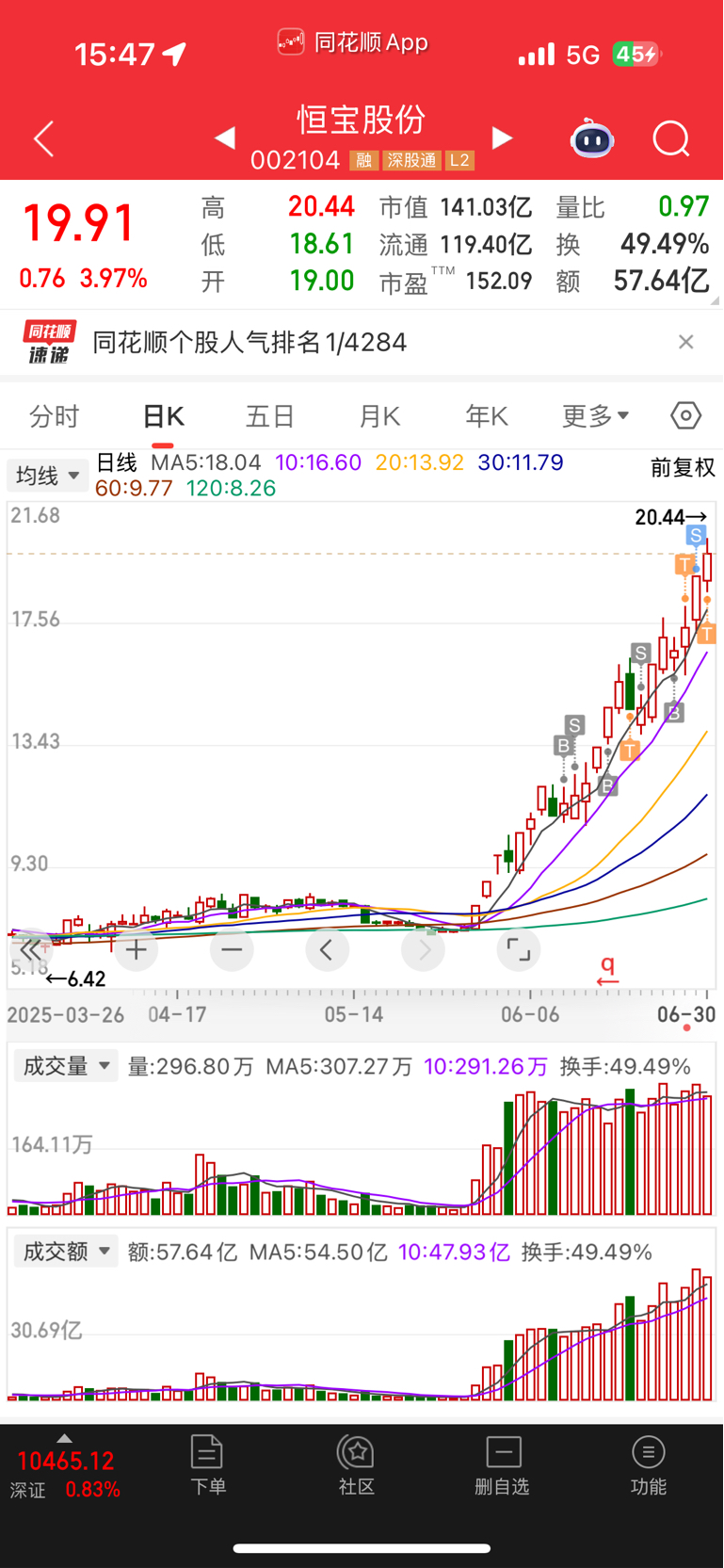Expand the 深证 index bar arrow
Image resolution: width=724 pixels, height=1568 pixels.
pyautogui.click(x=64, y=1438)
